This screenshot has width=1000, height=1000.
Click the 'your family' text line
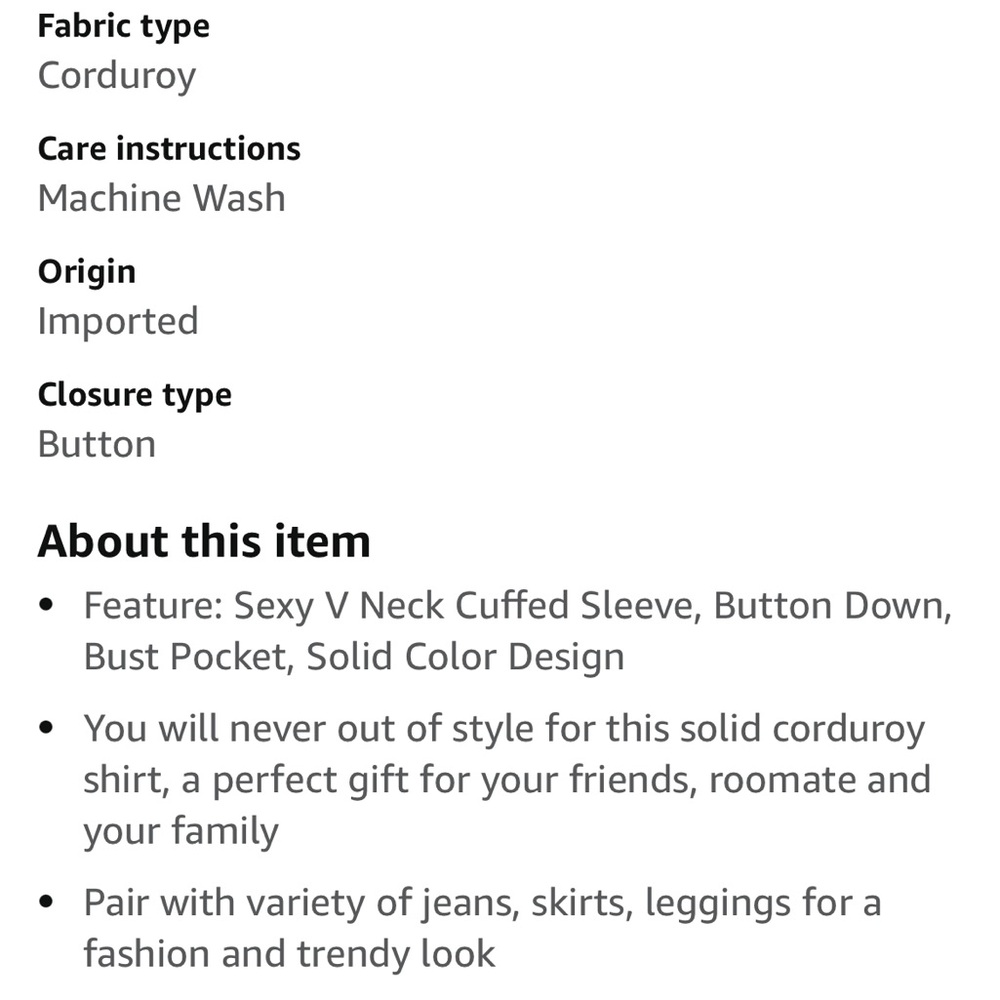(x=181, y=832)
